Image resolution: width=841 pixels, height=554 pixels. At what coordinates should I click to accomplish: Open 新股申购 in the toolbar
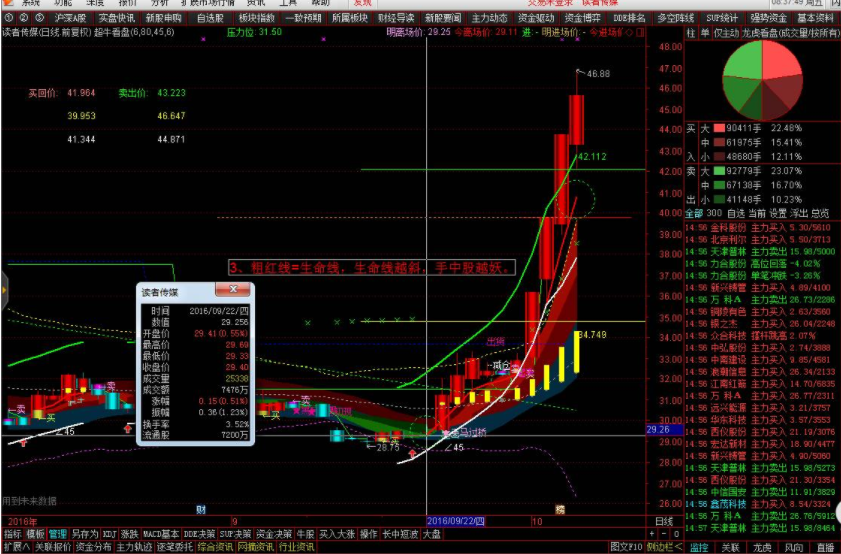tap(164, 18)
